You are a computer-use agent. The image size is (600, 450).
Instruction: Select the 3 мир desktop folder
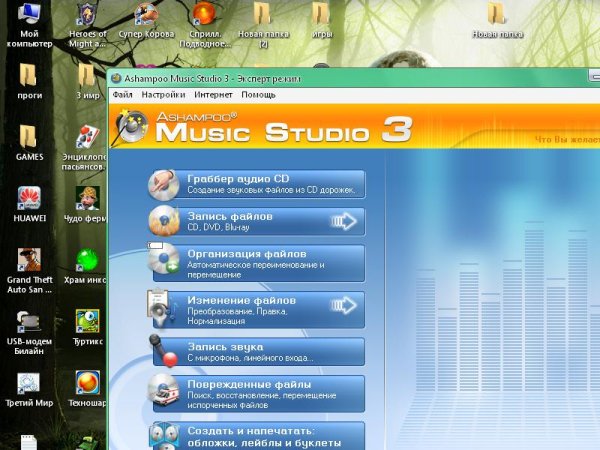pyautogui.click(x=88, y=82)
